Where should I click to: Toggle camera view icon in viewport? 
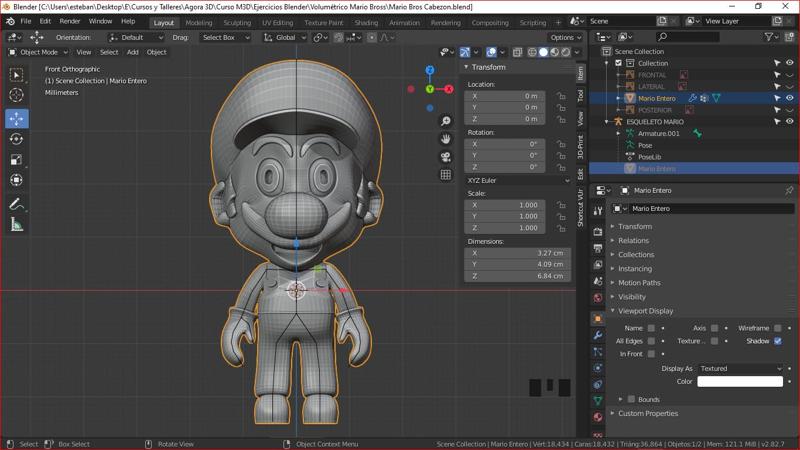(445, 157)
